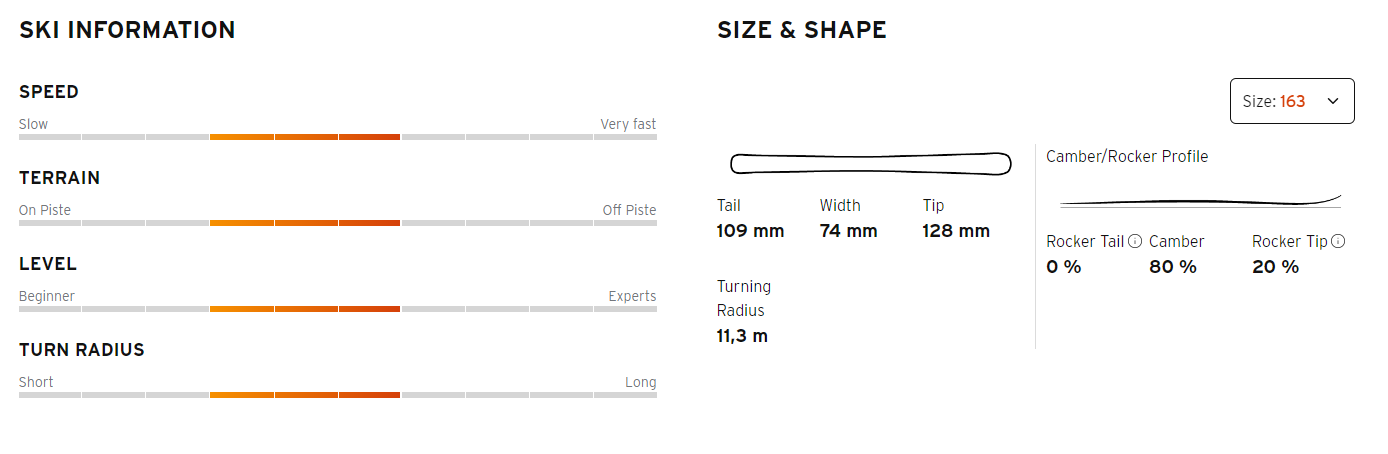Click the Terrain rating bar orange section
Viewport: 1388px width, 454px height.
pyautogui.click(x=305, y=222)
